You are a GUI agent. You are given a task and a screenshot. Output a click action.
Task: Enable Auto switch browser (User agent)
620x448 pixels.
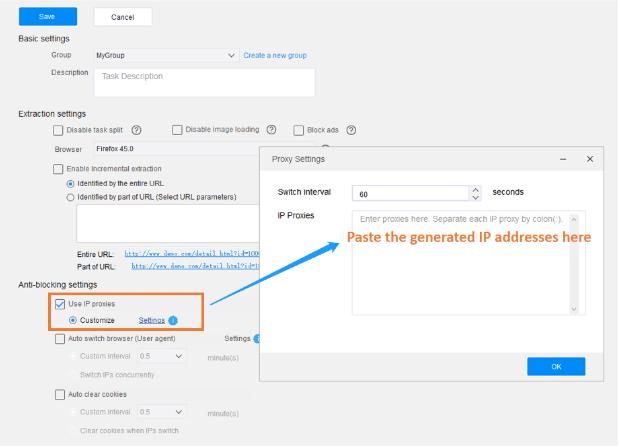click(60, 339)
